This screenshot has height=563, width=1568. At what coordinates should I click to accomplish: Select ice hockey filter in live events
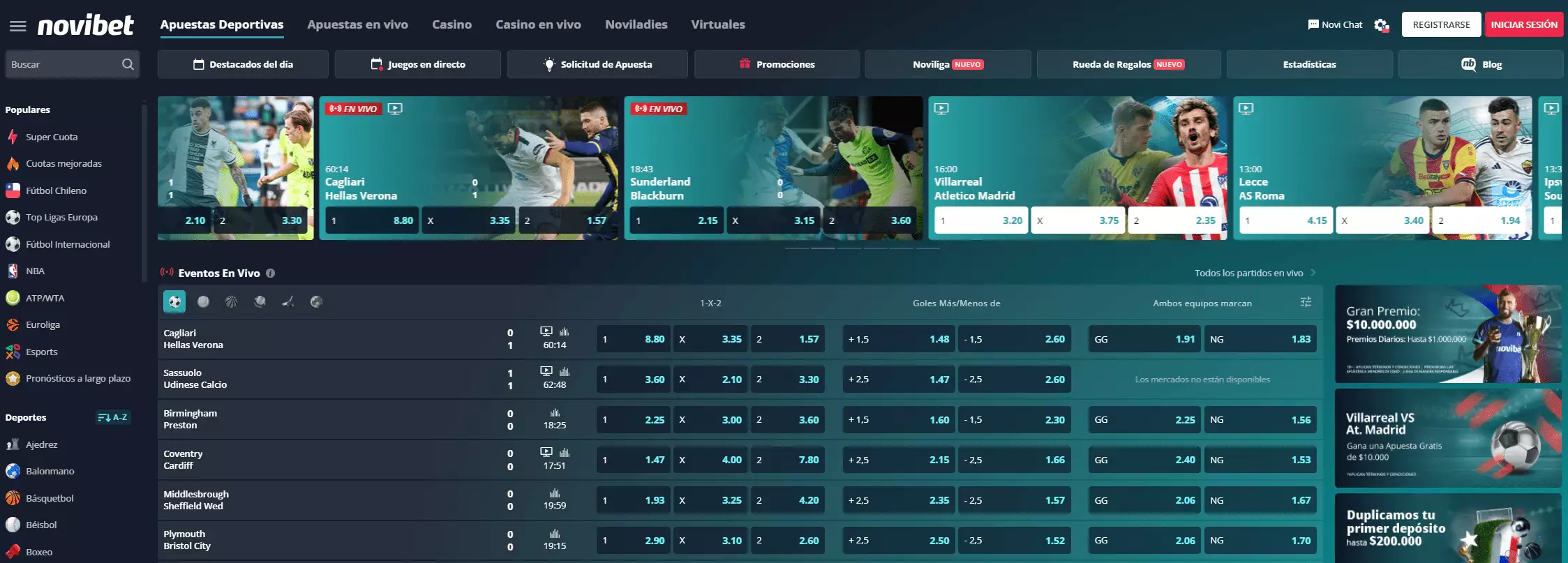(x=288, y=301)
